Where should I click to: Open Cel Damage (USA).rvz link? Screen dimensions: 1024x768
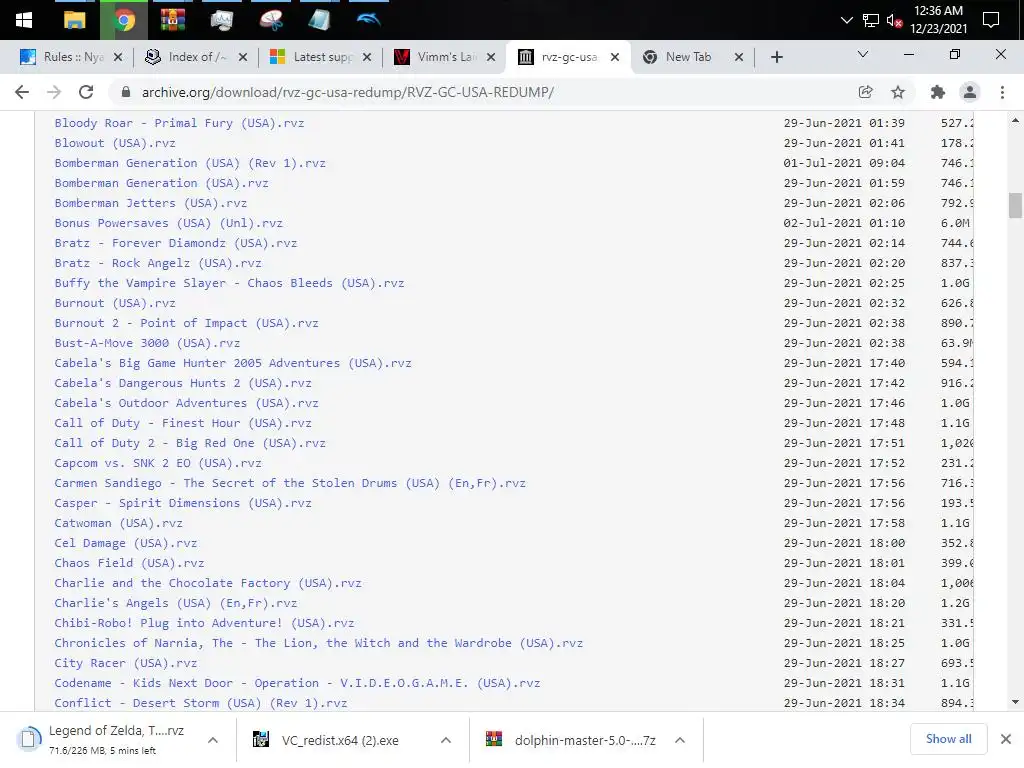pyautogui.click(x=125, y=543)
